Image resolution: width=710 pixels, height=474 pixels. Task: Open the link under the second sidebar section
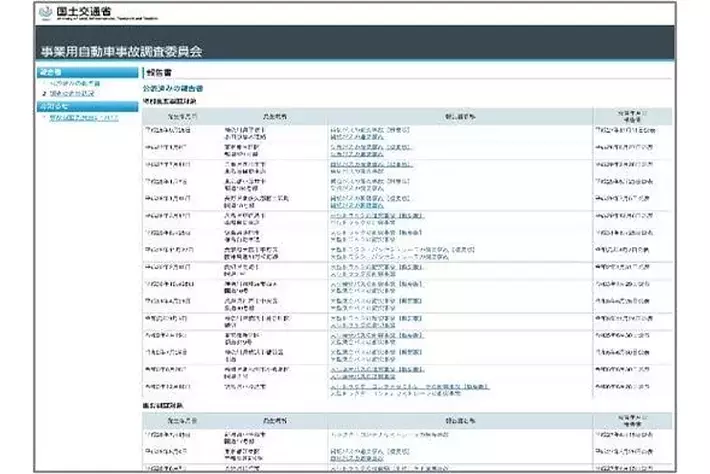point(83,116)
